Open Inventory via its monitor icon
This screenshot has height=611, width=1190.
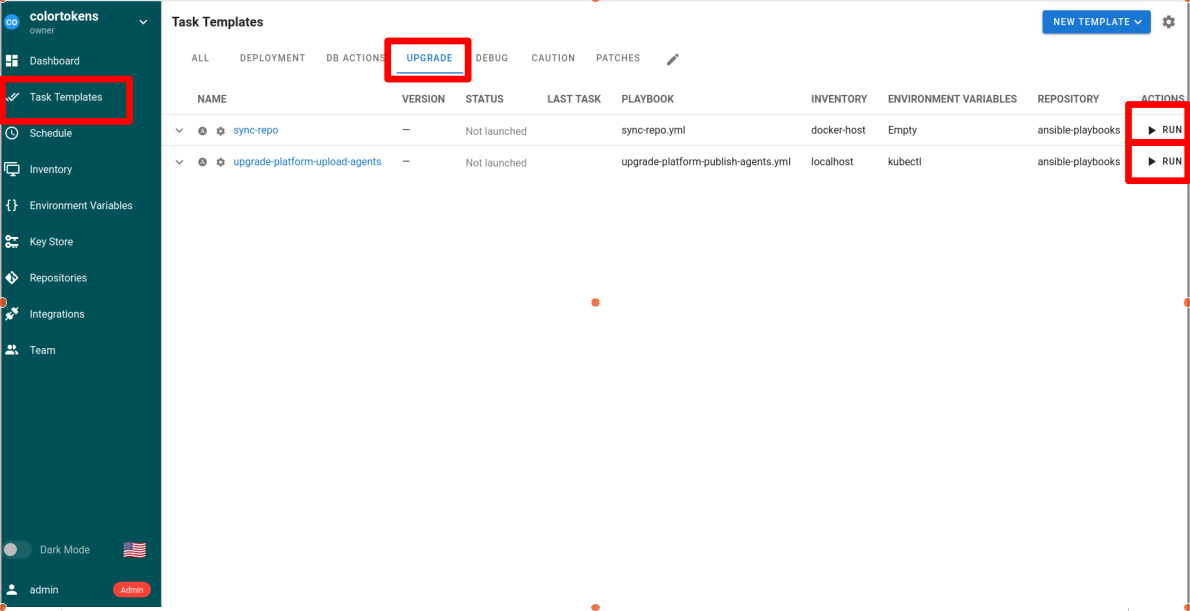(x=12, y=169)
